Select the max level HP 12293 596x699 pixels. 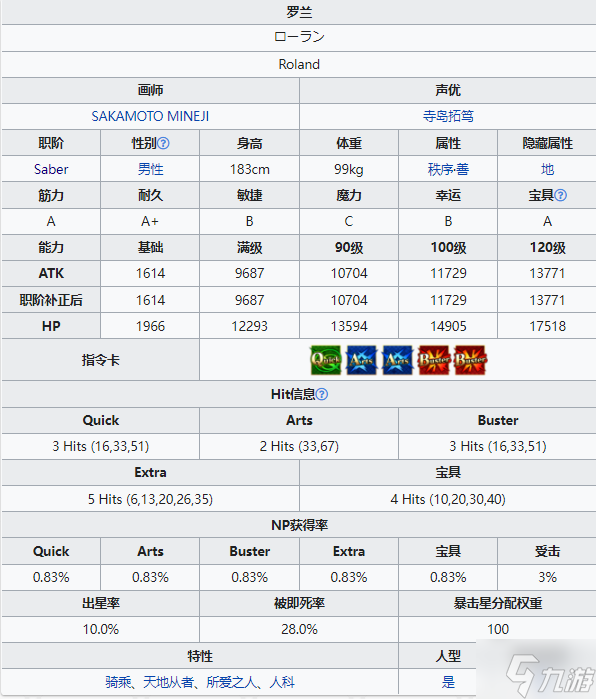click(x=250, y=326)
